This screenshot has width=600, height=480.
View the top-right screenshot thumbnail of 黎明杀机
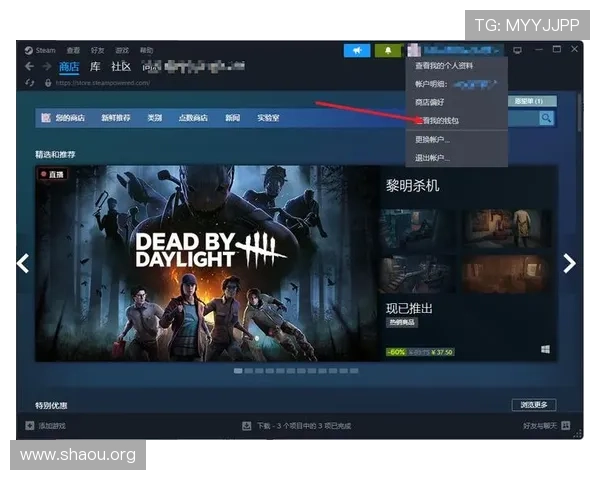506,228
